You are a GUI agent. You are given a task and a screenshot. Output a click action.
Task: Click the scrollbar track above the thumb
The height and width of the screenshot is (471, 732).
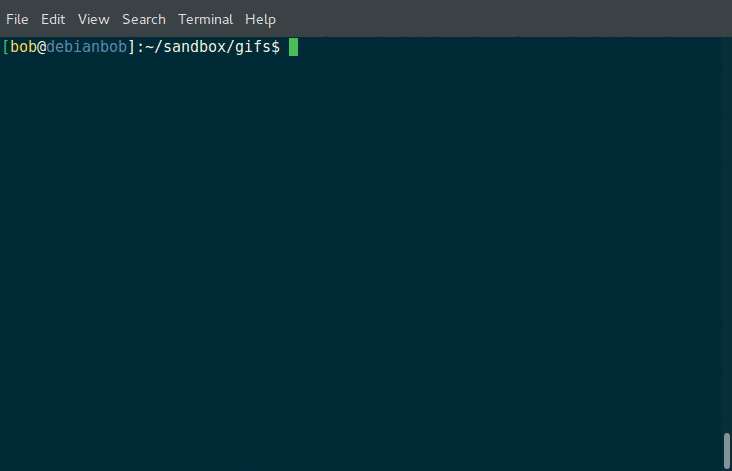726,233
